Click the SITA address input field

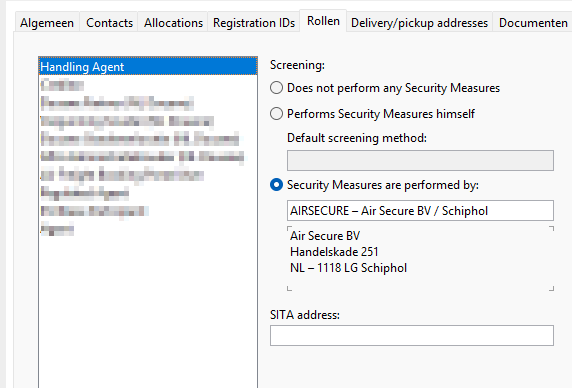[x=412, y=335]
